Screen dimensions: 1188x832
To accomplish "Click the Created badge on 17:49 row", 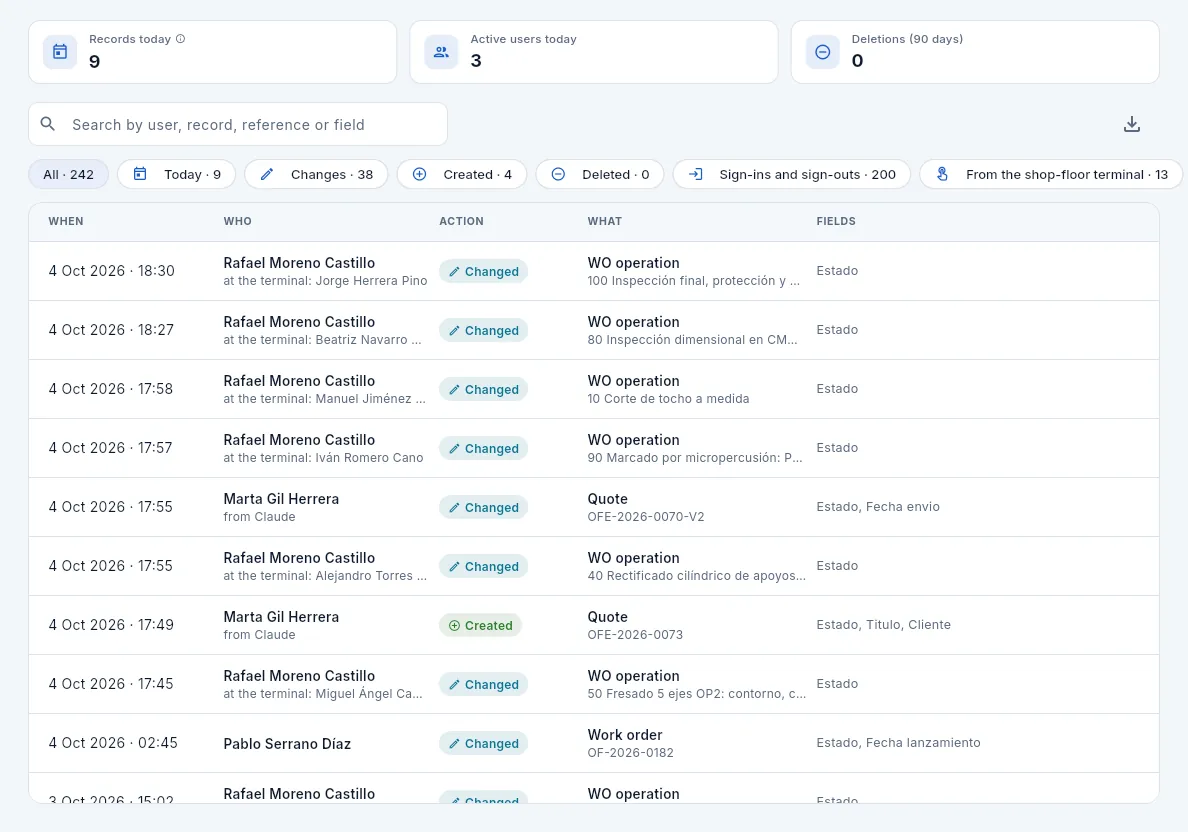I will tap(480, 625).
